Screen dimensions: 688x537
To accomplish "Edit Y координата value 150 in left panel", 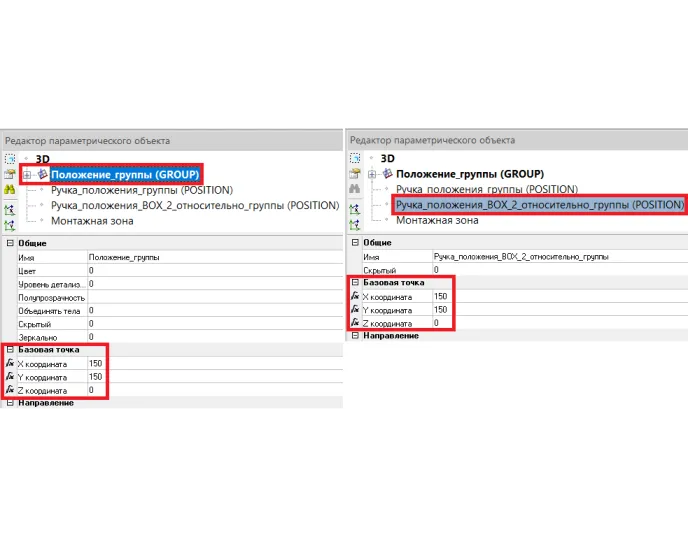I will [x=215, y=376].
